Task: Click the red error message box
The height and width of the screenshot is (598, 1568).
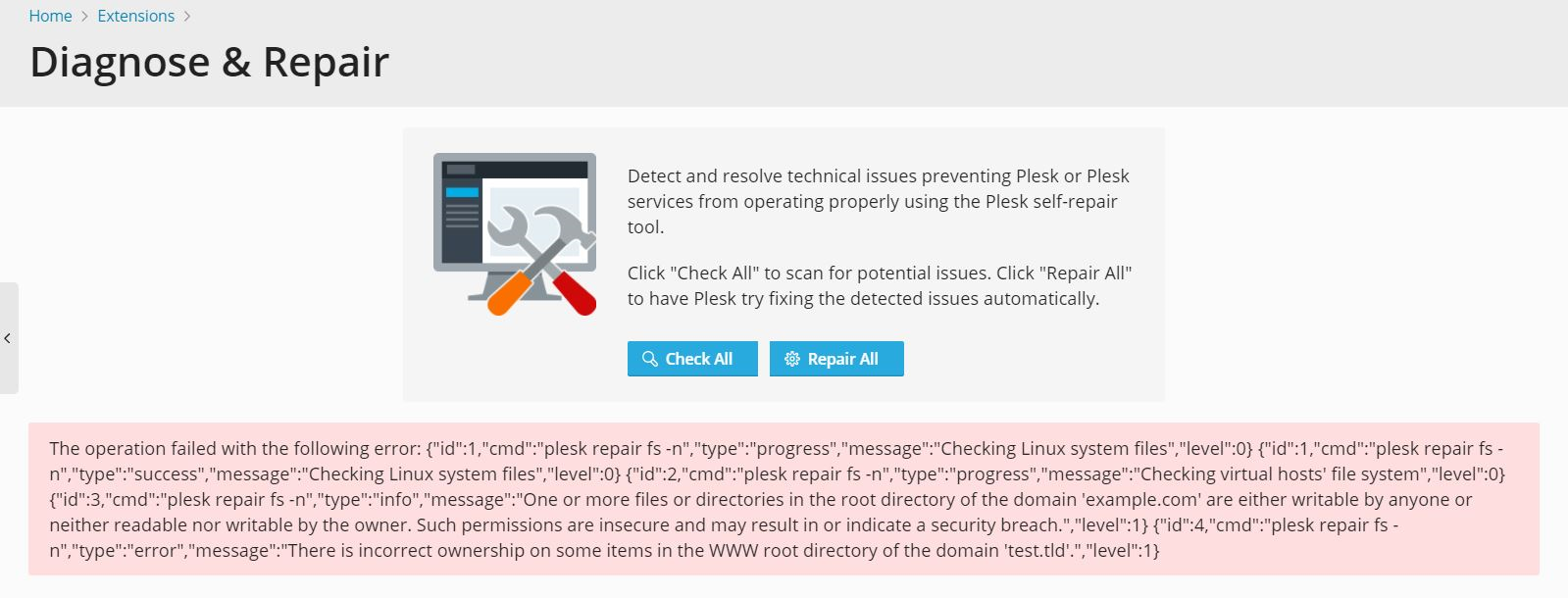Action: pos(784,499)
